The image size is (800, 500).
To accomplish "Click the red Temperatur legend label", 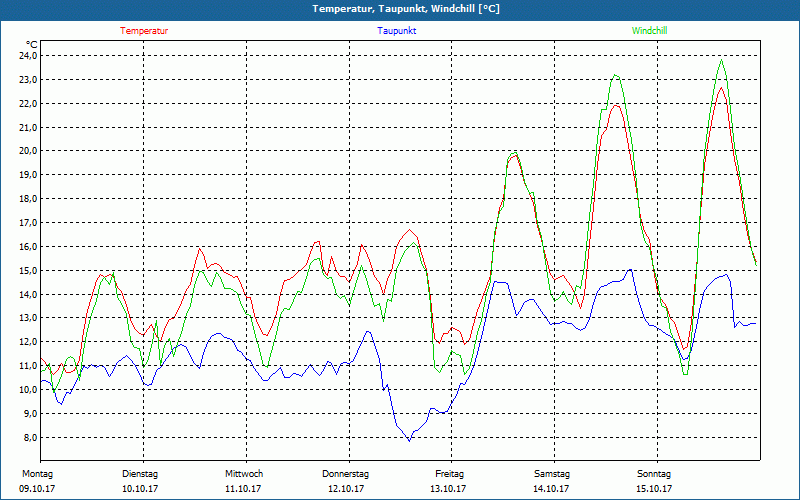I will pyautogui.click(x=144, y=31).
